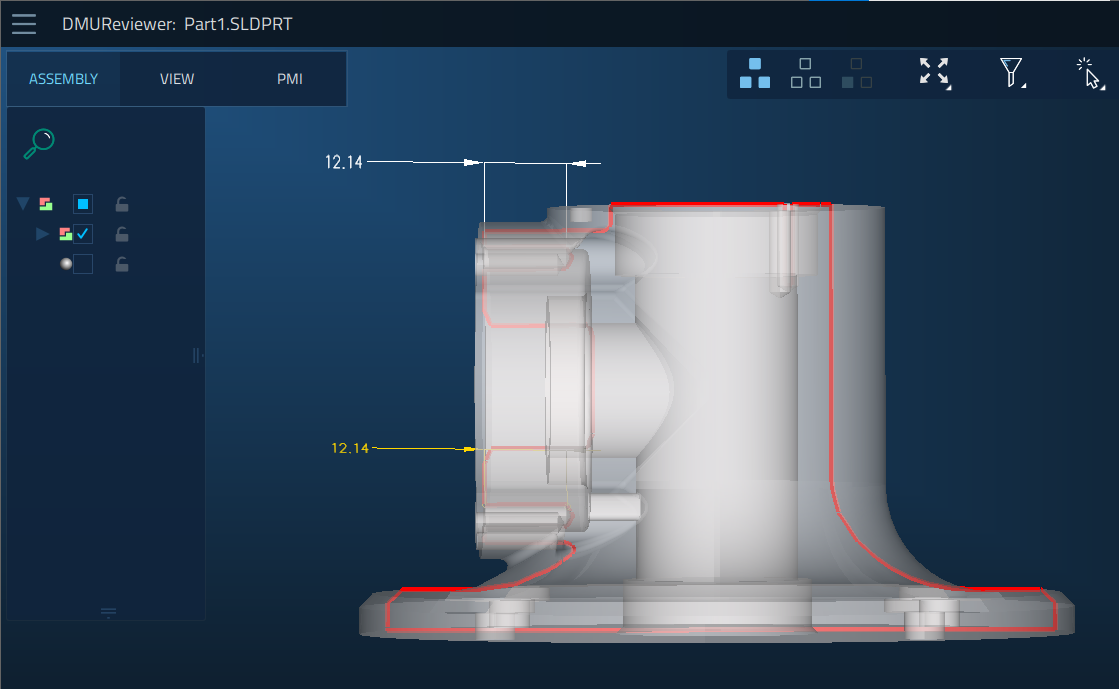Click the fit-all zoom arrows icon

pyautogui.click(x=935, y=73)
